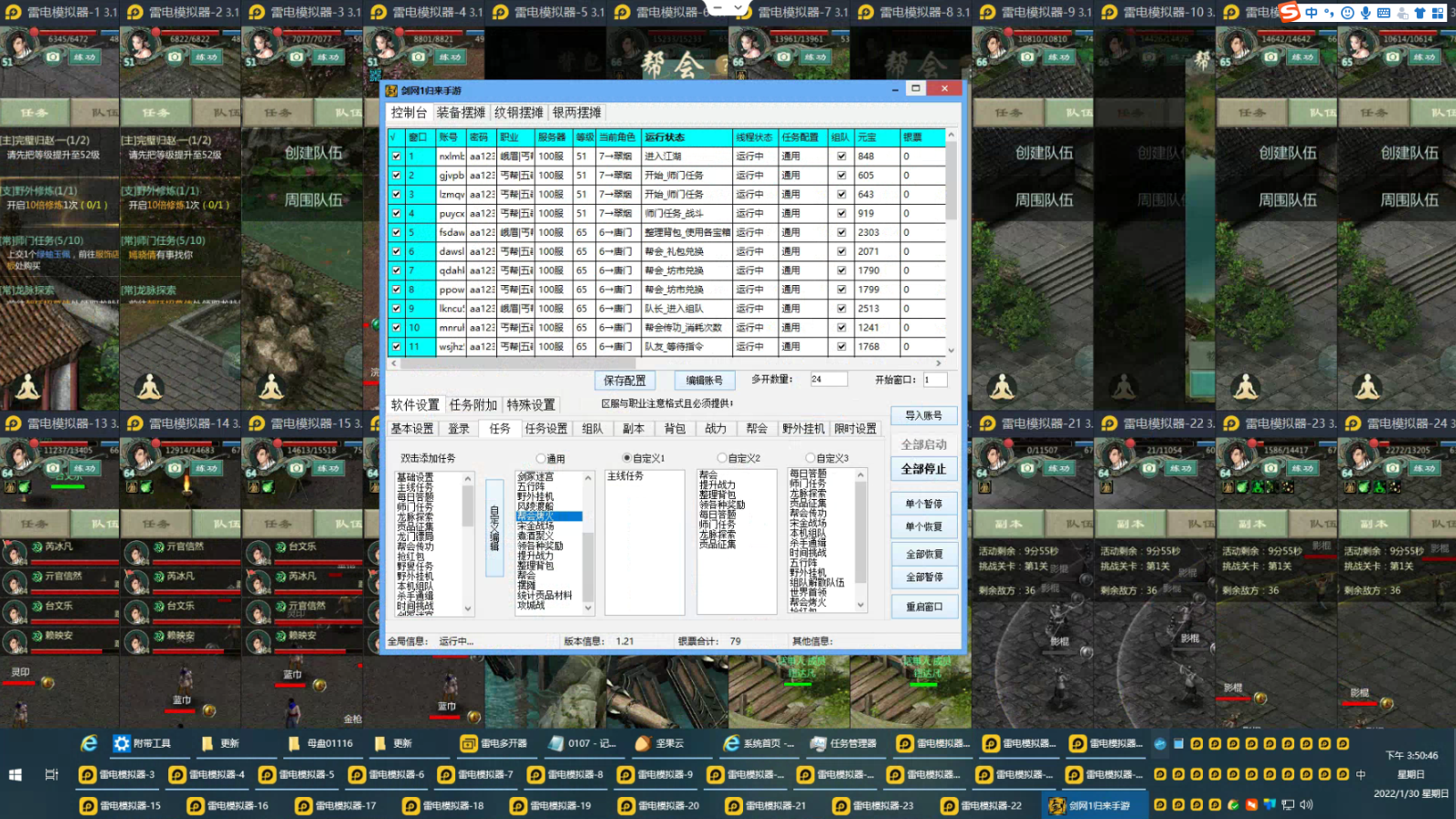Click the 练功 icon in 雷电模拟器-9 window
Viewport: 1456px width, 819px height.
point(1058,57)
